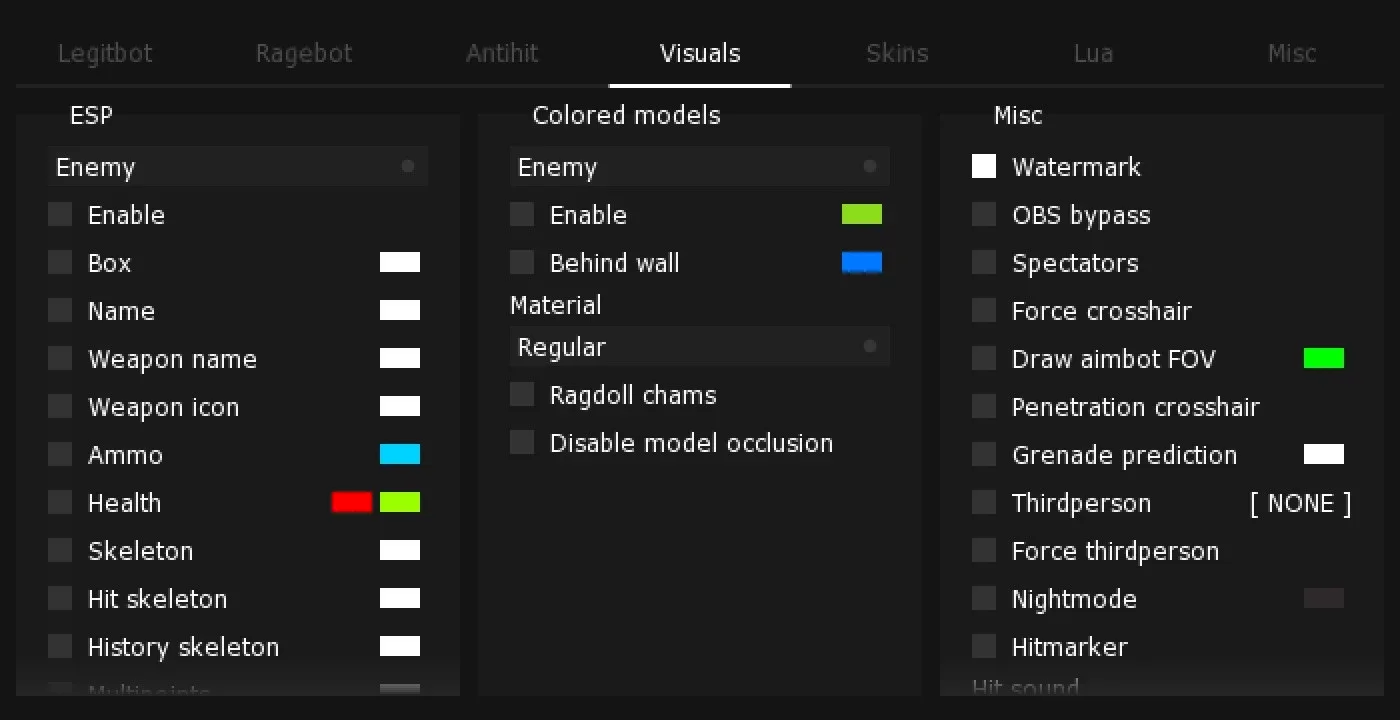Viewport: 1400px width, 720px height.
Task: Click the red Health color swatch
Action: tap(352, 503)
